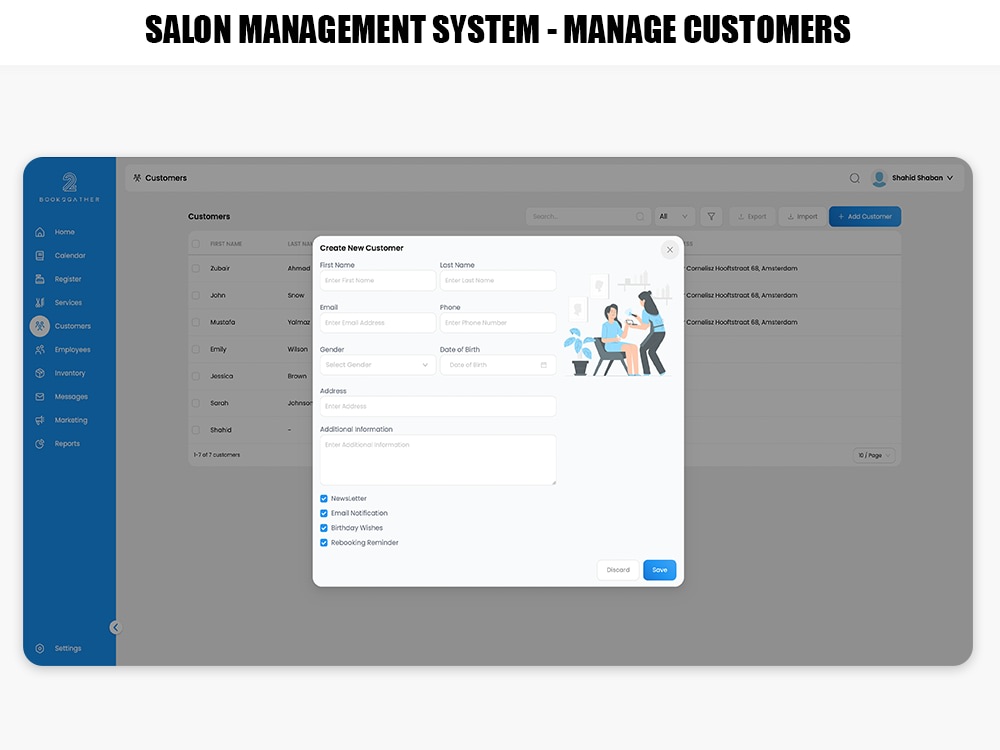Click the search magnifier icon in header
1000x750 pixels.
coord(855,179)
